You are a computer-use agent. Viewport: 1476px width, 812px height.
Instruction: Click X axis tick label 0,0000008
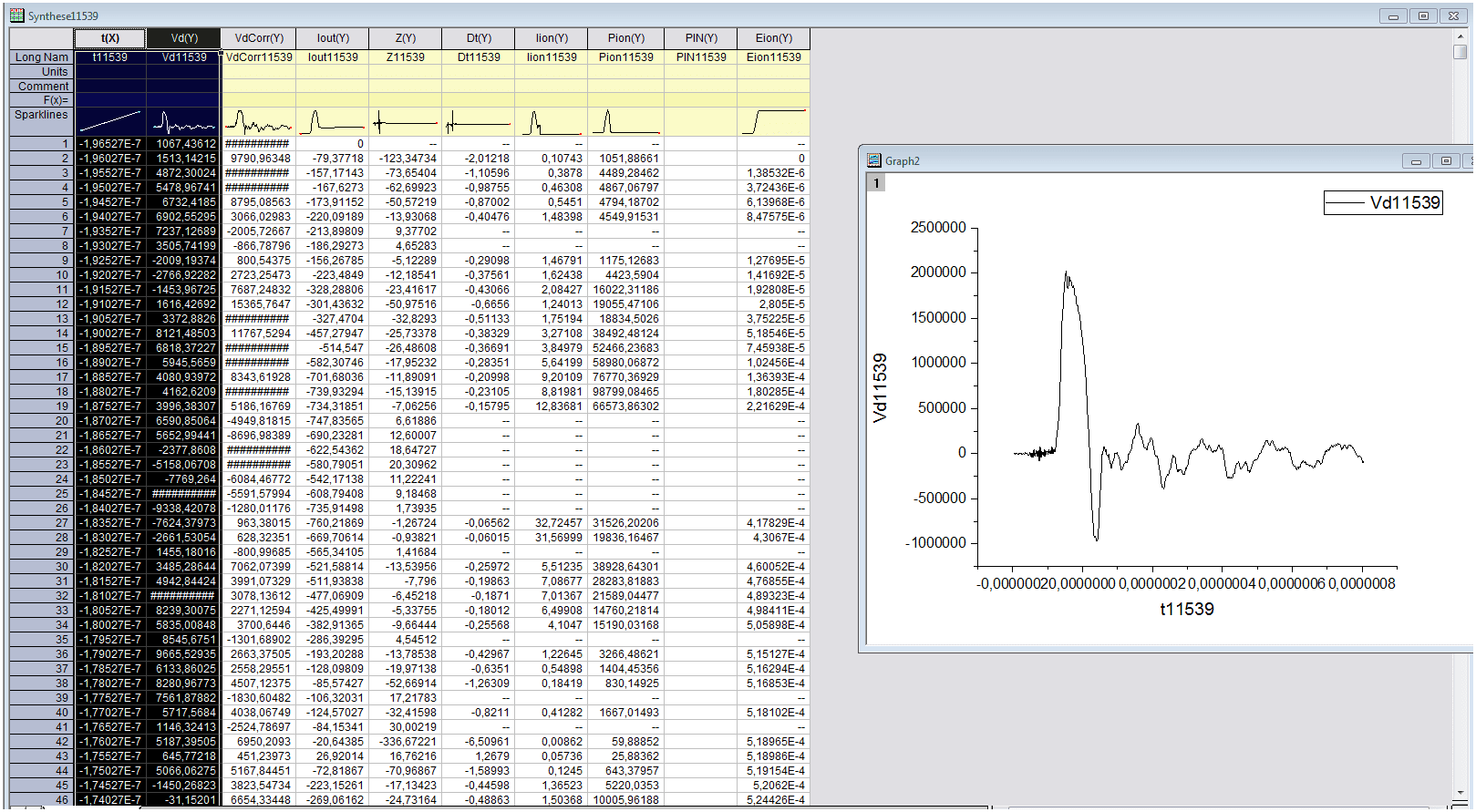(x=1362, y=583)
